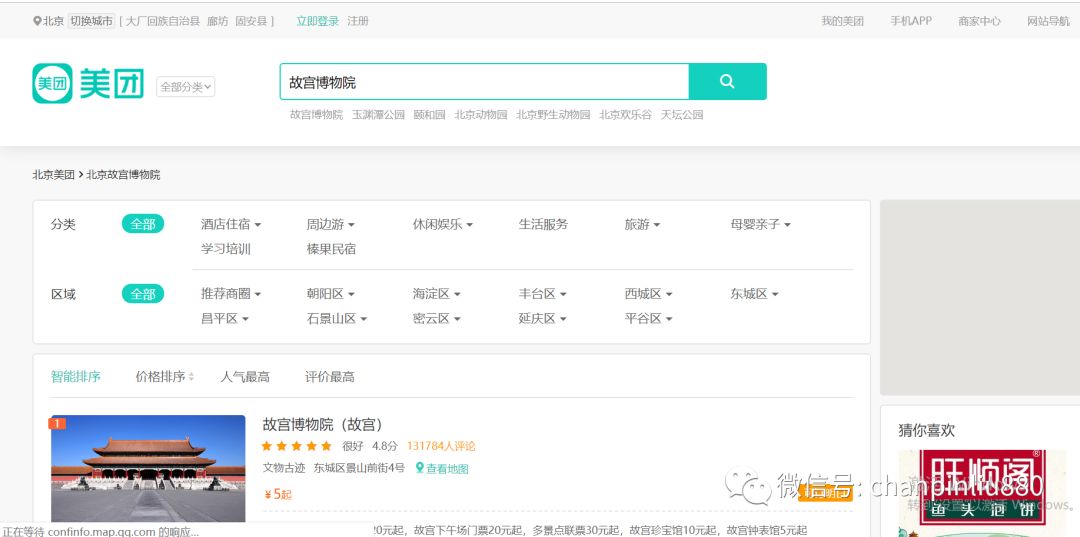
Task: Click the search magnifier button
Action: coord(727,81)
